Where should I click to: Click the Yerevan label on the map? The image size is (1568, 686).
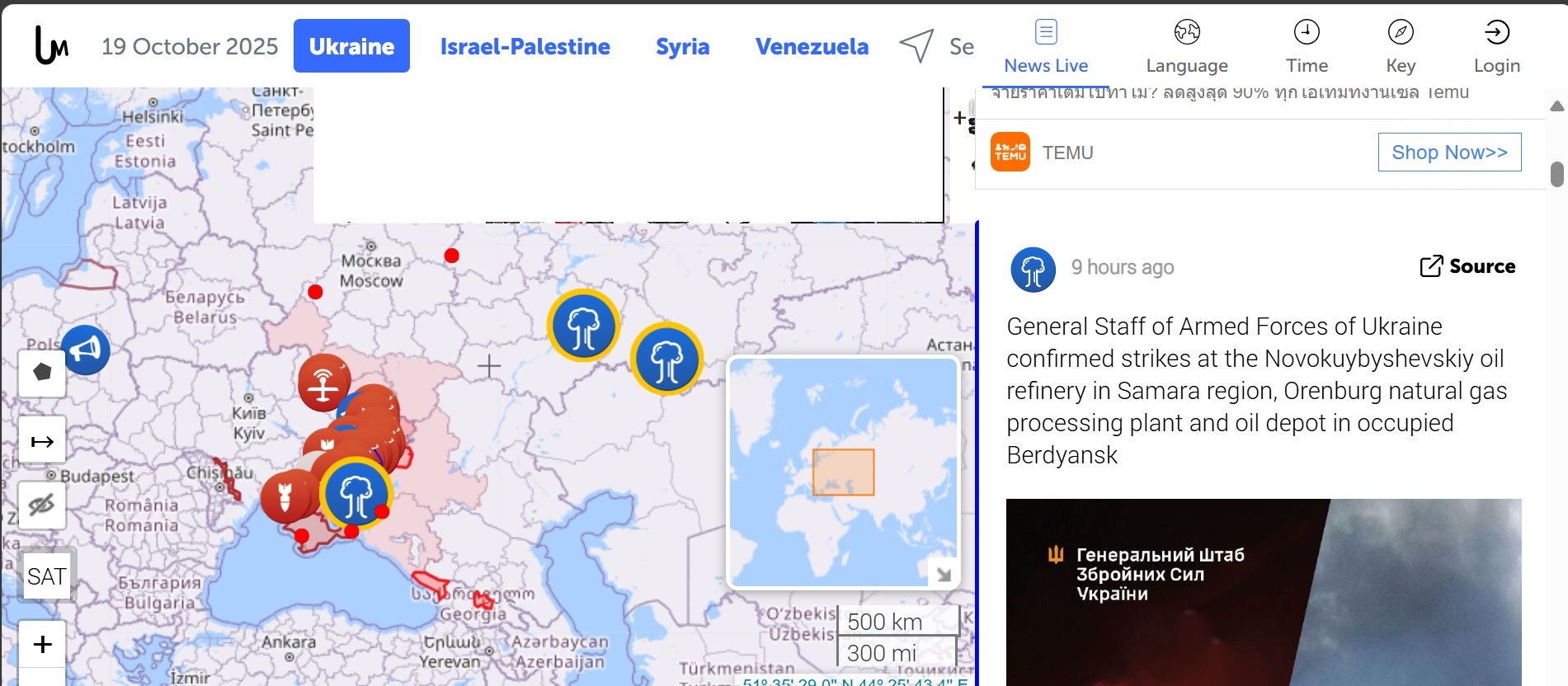coord(450,651)
